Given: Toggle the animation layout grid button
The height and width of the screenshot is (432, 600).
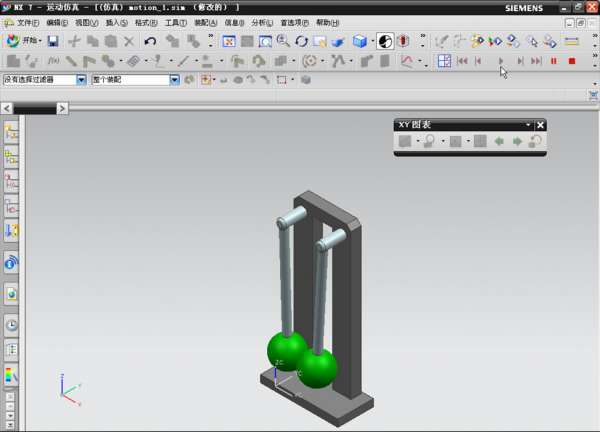Looking at the screenshot, I should [x=443, y=61].
